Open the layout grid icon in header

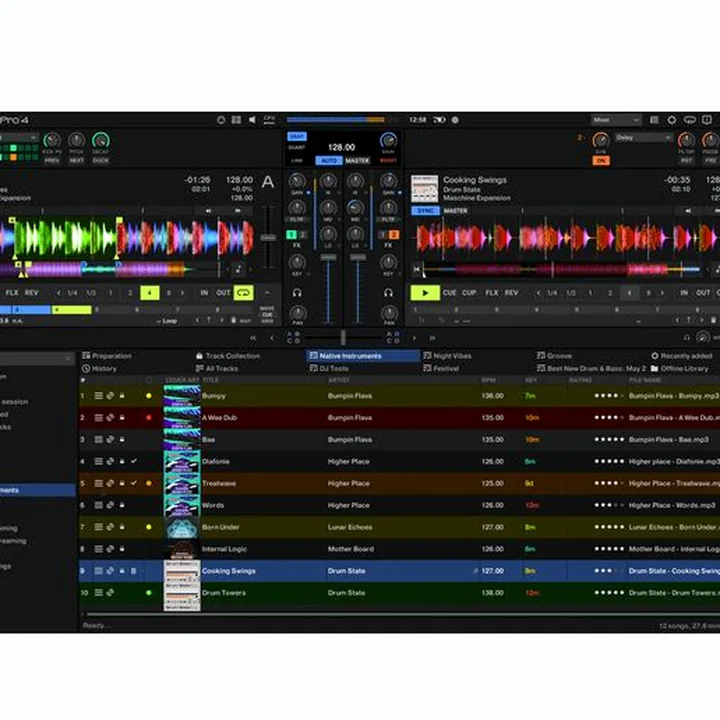236,120
